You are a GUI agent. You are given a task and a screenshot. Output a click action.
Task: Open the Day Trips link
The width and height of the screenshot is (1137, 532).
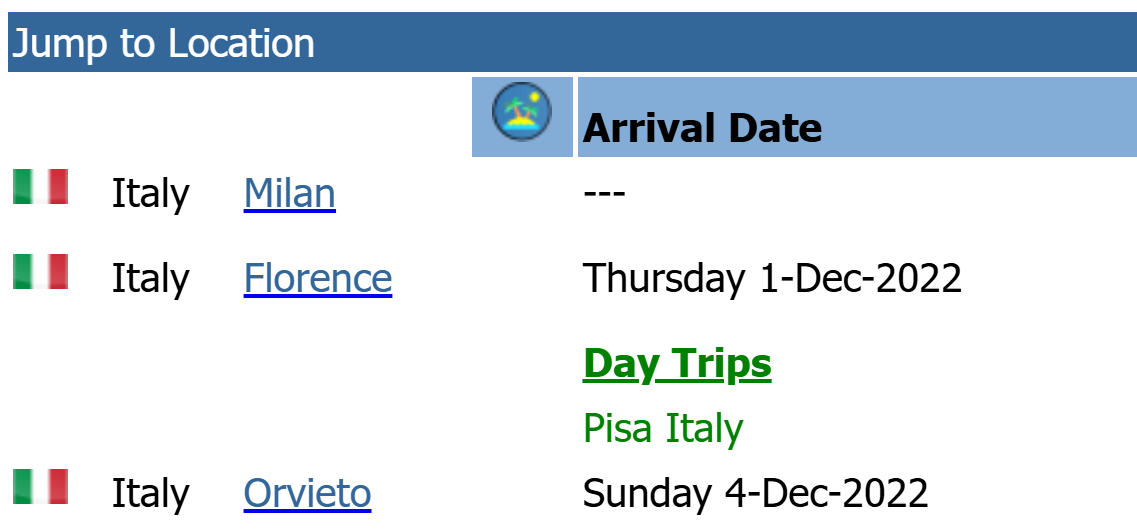(x=677, y=364)
